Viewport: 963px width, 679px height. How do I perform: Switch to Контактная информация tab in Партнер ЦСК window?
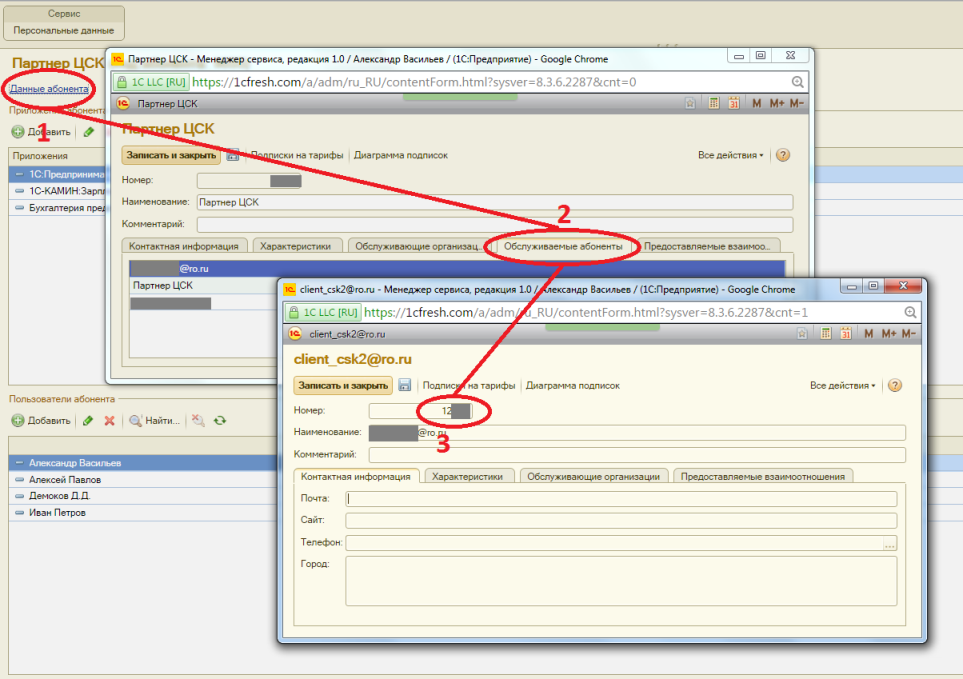[184, 246]
